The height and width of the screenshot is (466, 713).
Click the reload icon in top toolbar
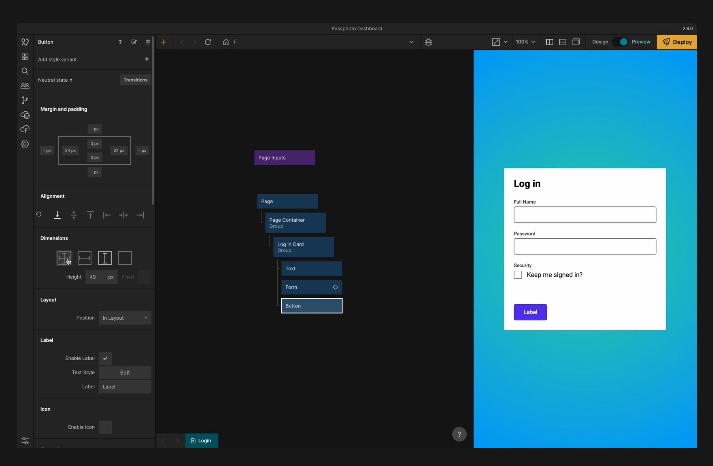[208, 42]
